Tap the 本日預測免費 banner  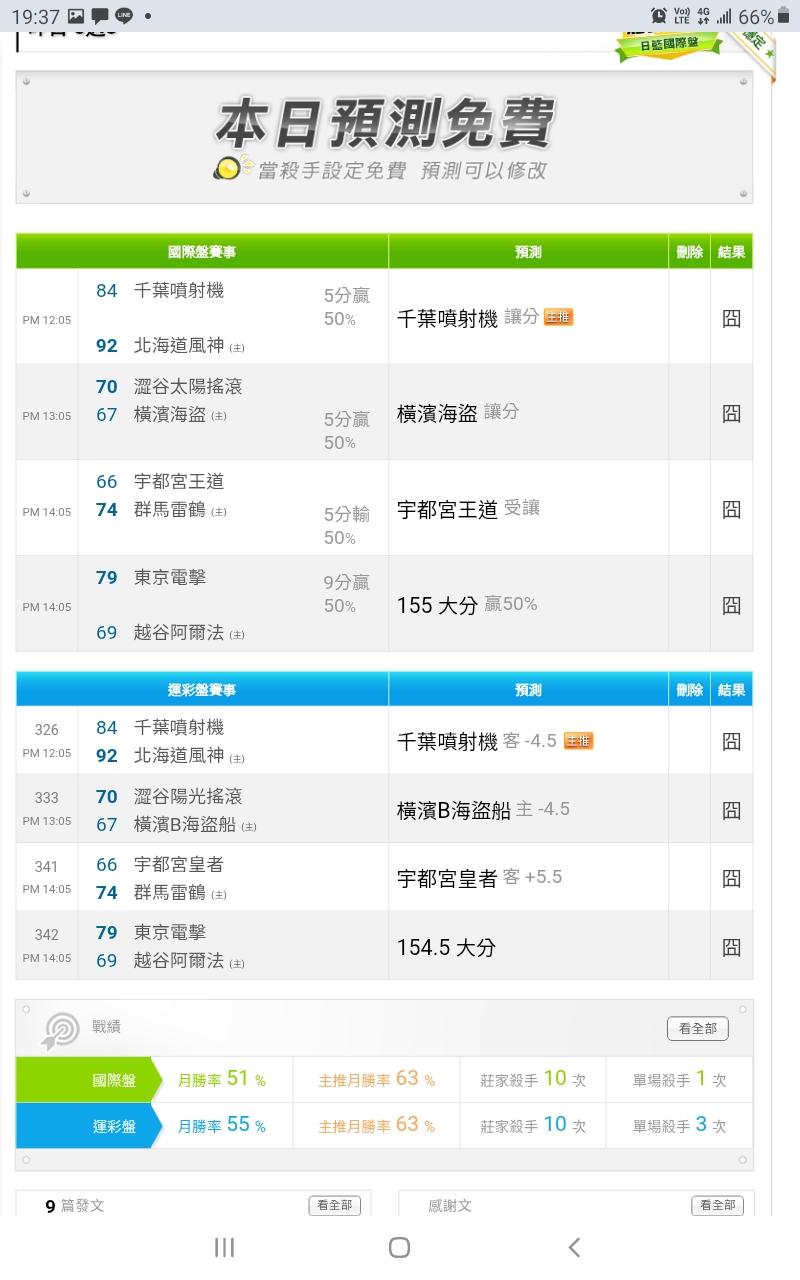tap(384, 137)
